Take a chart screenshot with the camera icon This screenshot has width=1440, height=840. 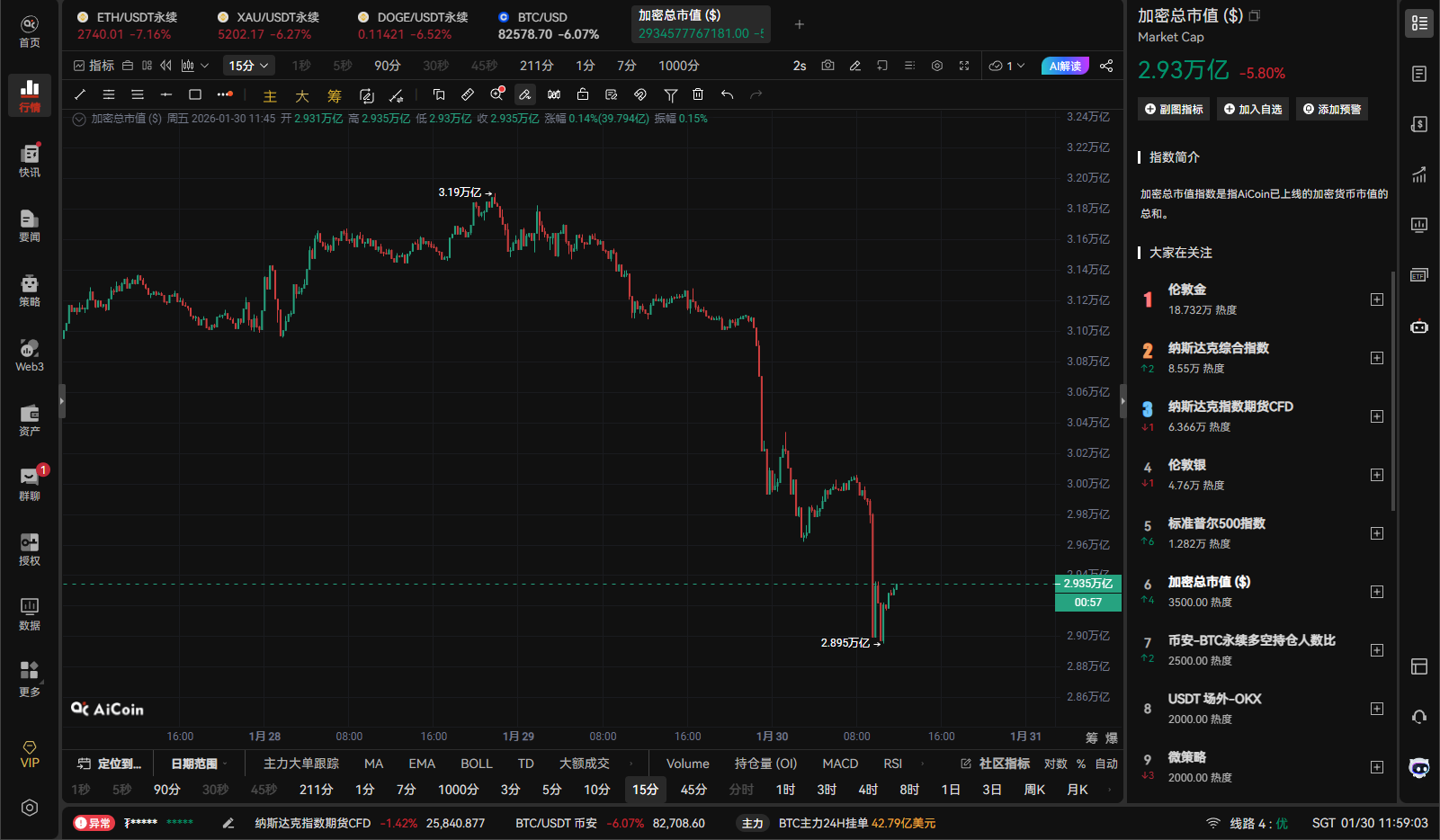click(827, 65)
